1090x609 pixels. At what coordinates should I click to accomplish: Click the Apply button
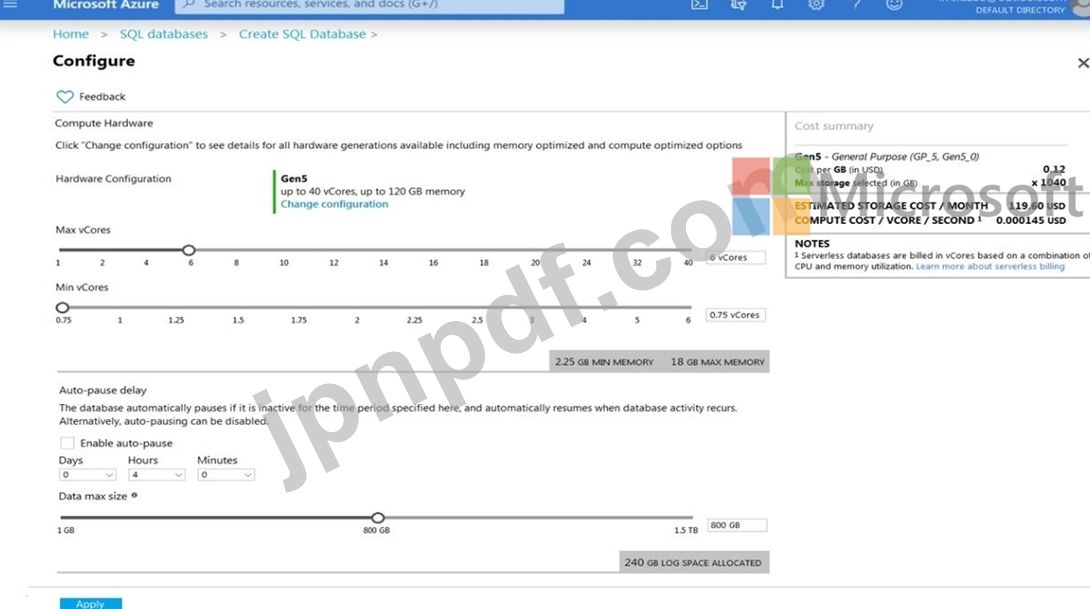tap(90, 603)
